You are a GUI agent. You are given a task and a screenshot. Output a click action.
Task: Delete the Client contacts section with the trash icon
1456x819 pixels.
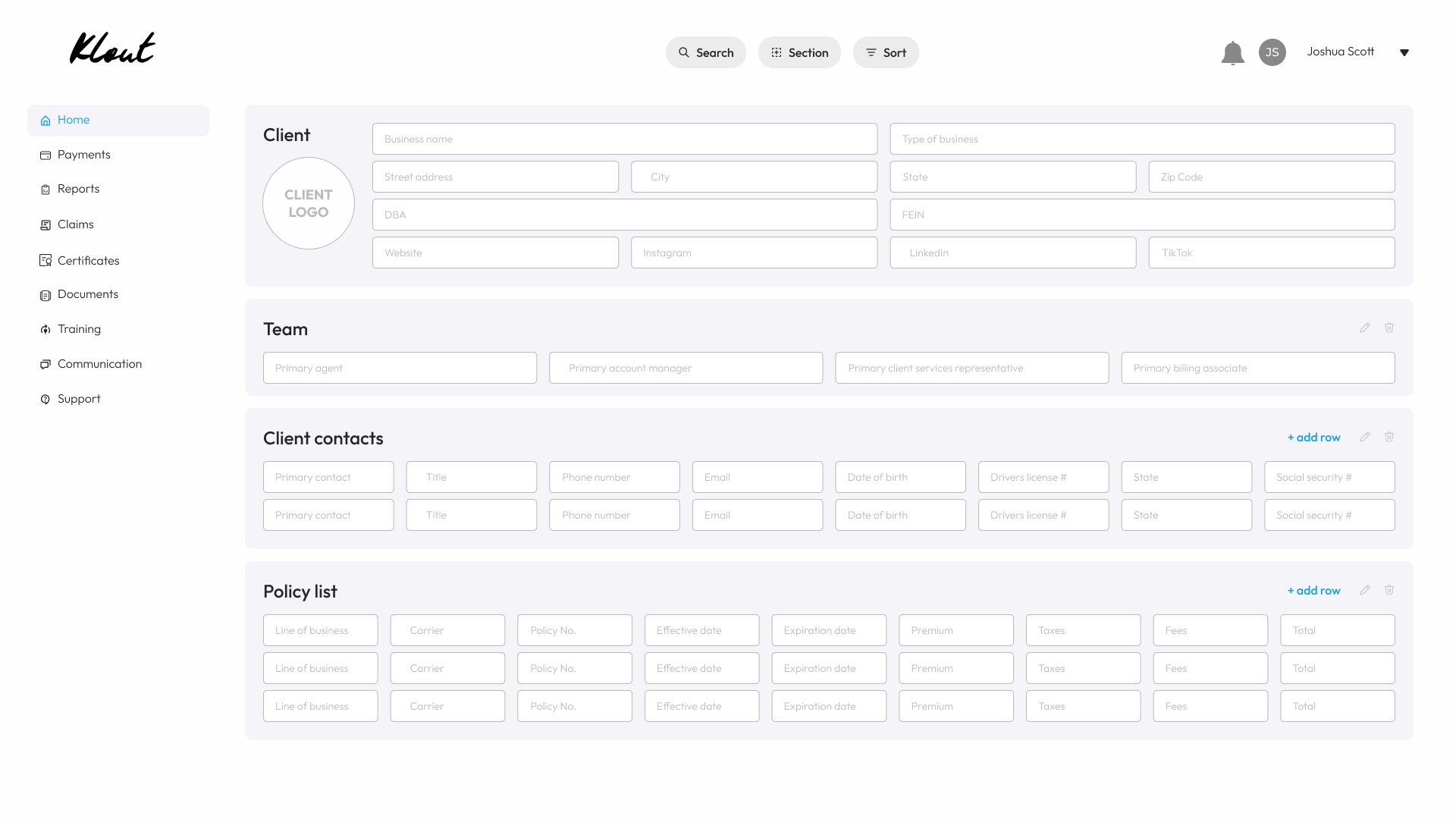[1389, 437]
